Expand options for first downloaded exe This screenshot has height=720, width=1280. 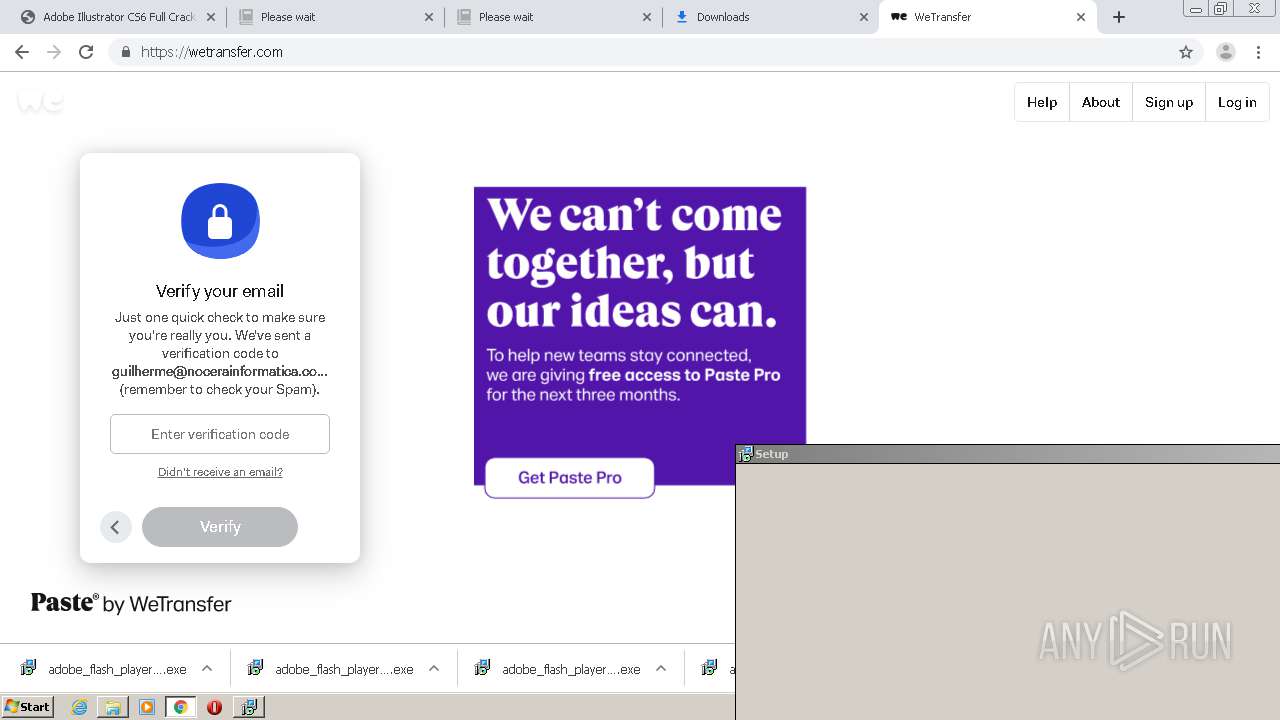click(207, 669)
